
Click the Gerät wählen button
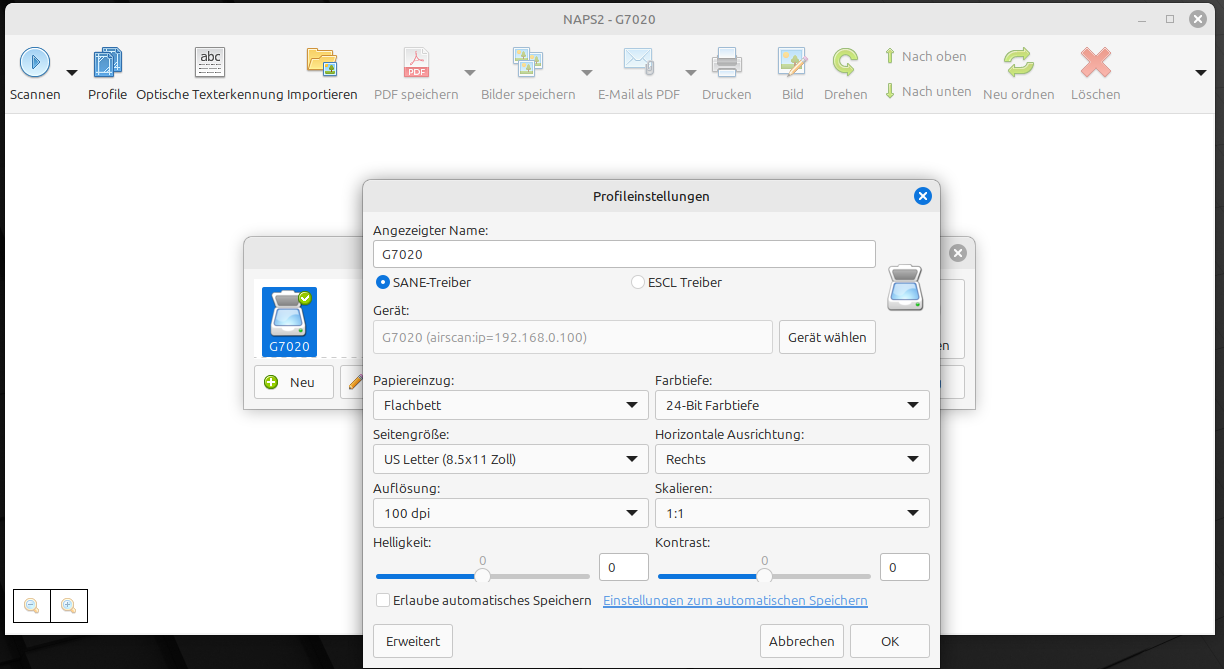point(827,337)
